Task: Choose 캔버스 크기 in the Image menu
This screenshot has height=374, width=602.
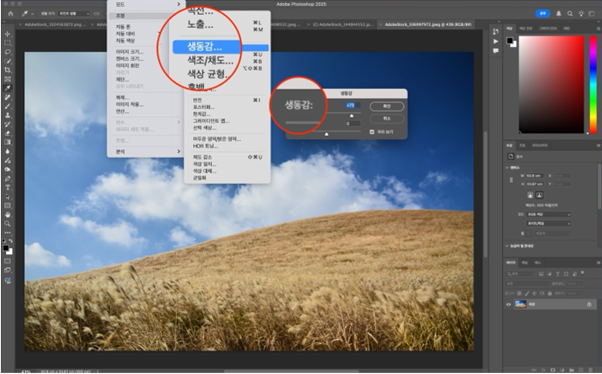Action: (130, 59)
